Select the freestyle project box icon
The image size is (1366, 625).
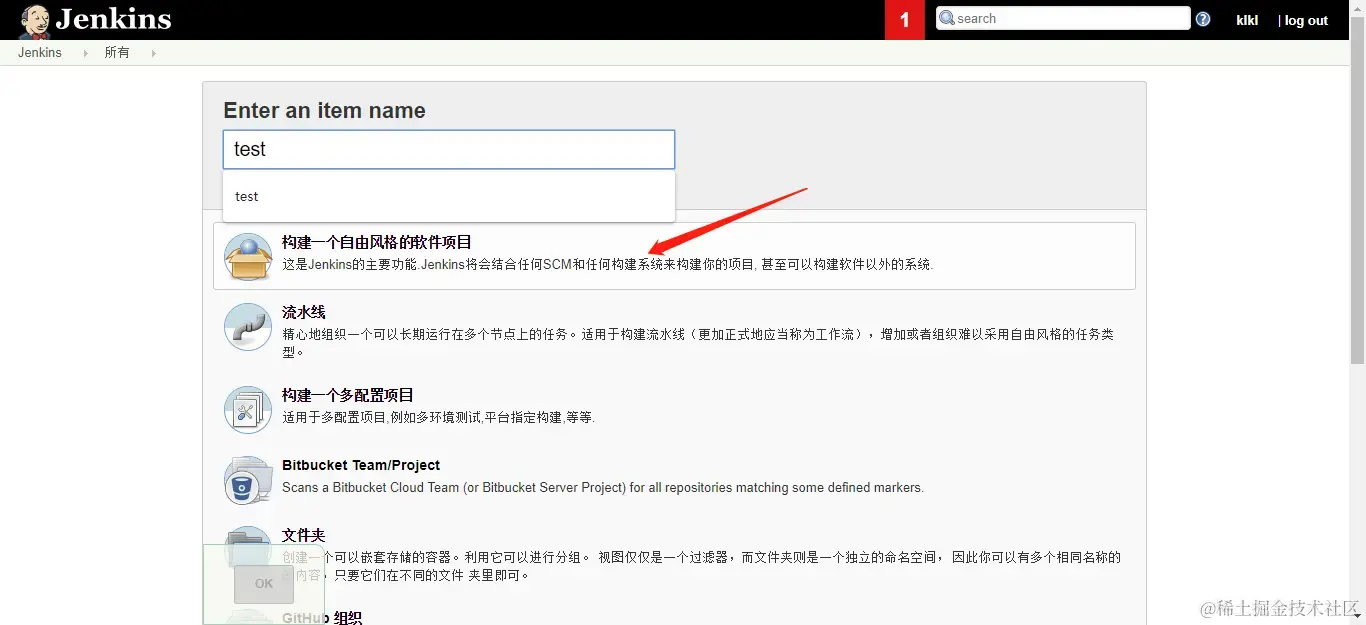(x=248, y=257)
